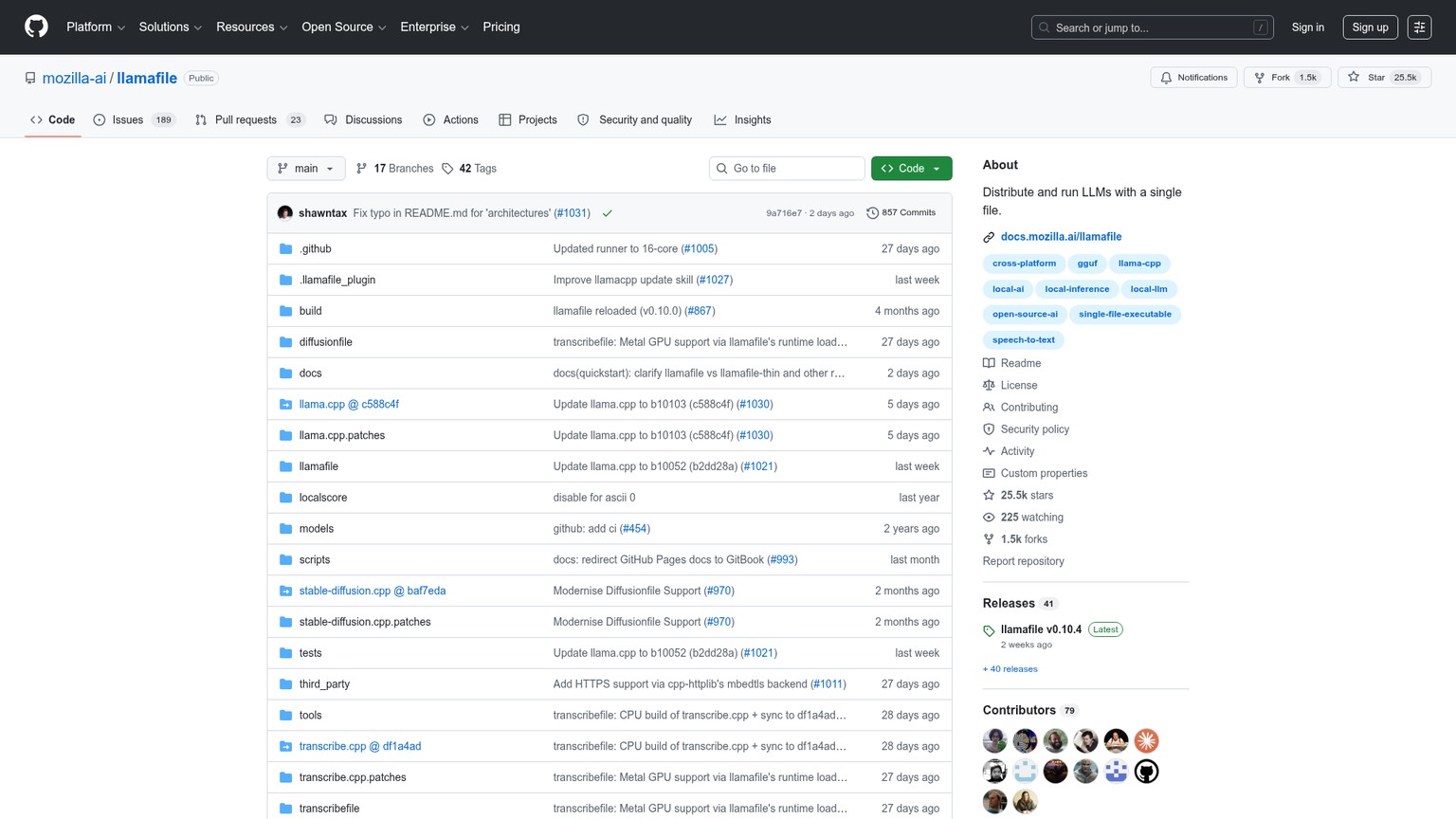Click the Custom properties note icon
Screen dimensions: 1456x819
coord(989,474)
